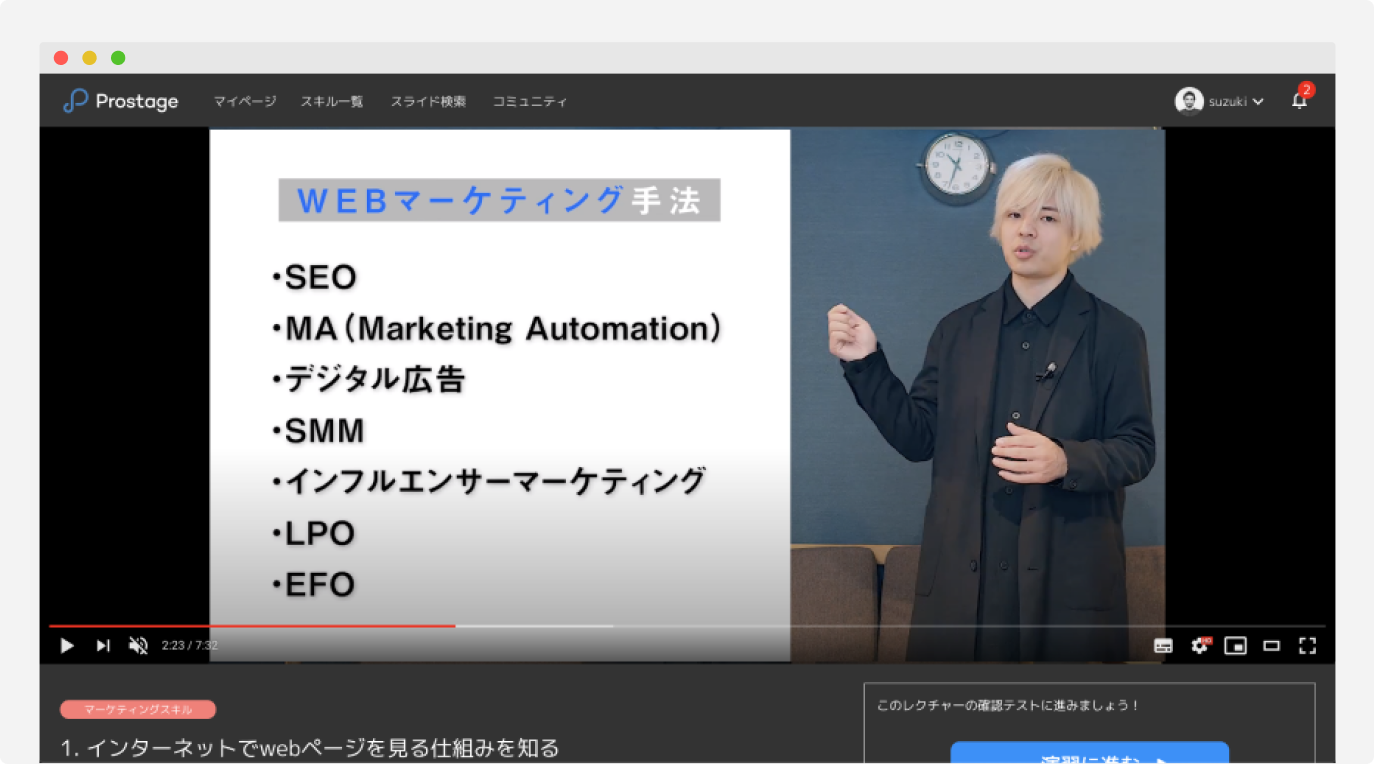Viewport: 1374px width, 764px height.
Task: Open the スライド検索 menu item
Action: pyautogui.click(x=428, y=102)
